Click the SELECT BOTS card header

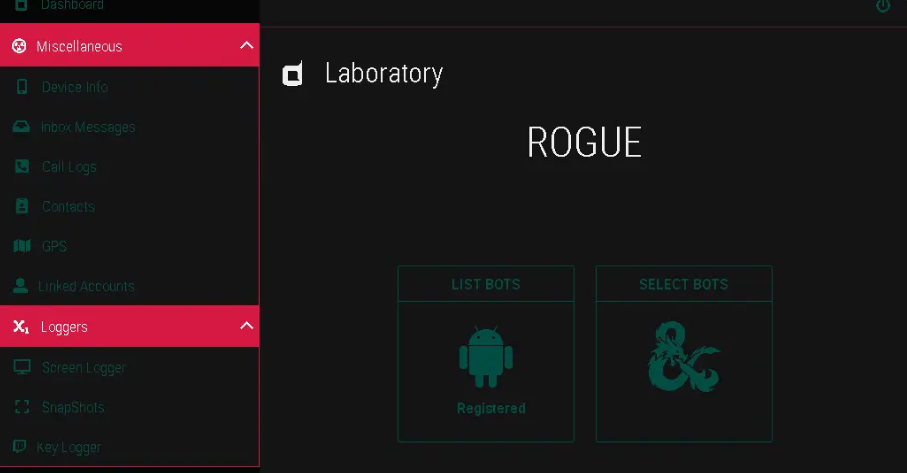[684, 284]
